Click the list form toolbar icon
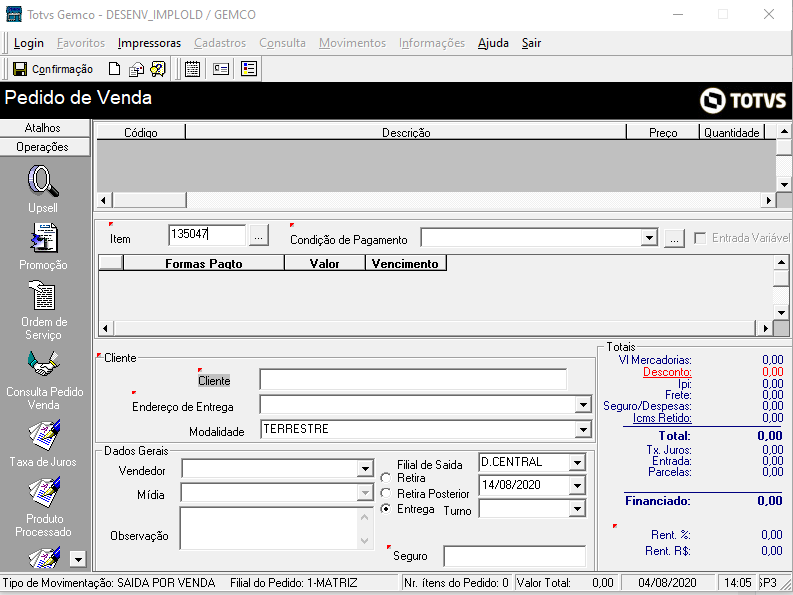 [x=248, y=69]
